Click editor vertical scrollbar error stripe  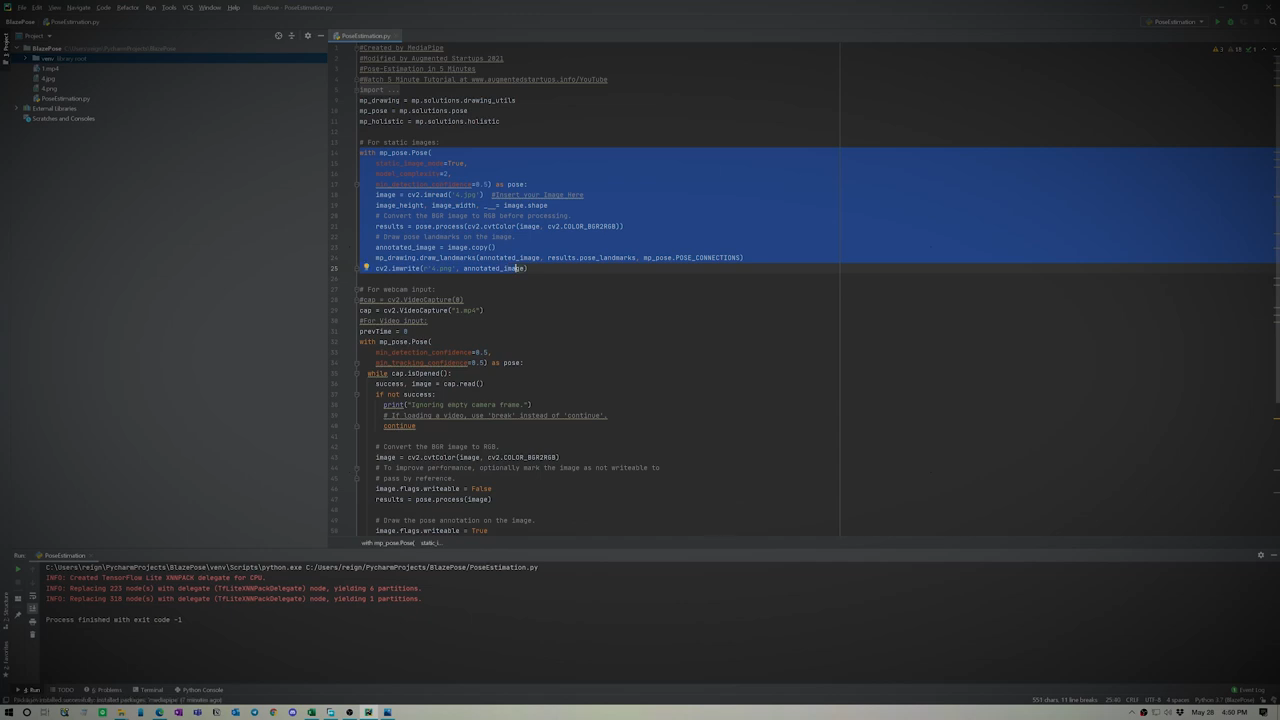tap(1276, 290)
